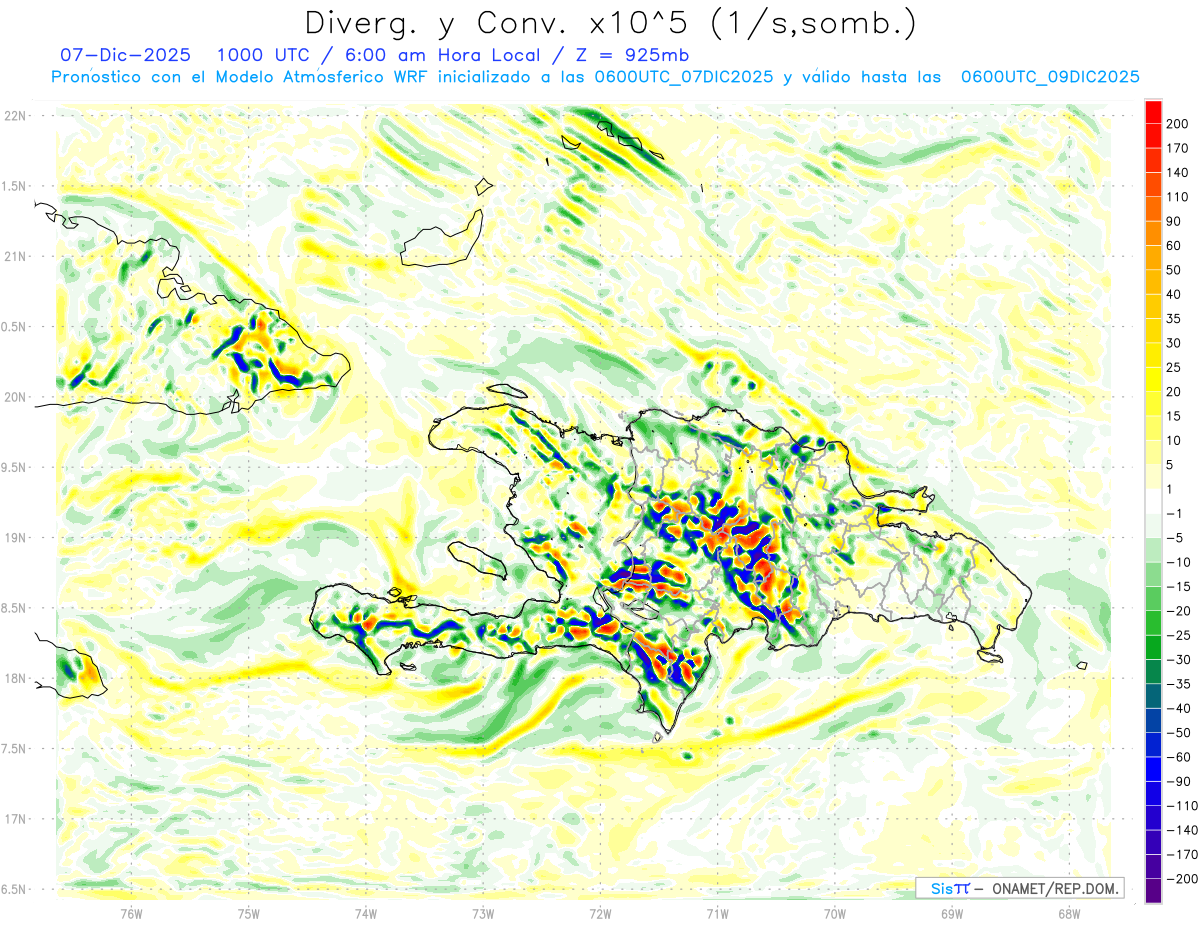Click the red swatch atop the colorbar
Screen dimensions: 1200x927
1153,111
